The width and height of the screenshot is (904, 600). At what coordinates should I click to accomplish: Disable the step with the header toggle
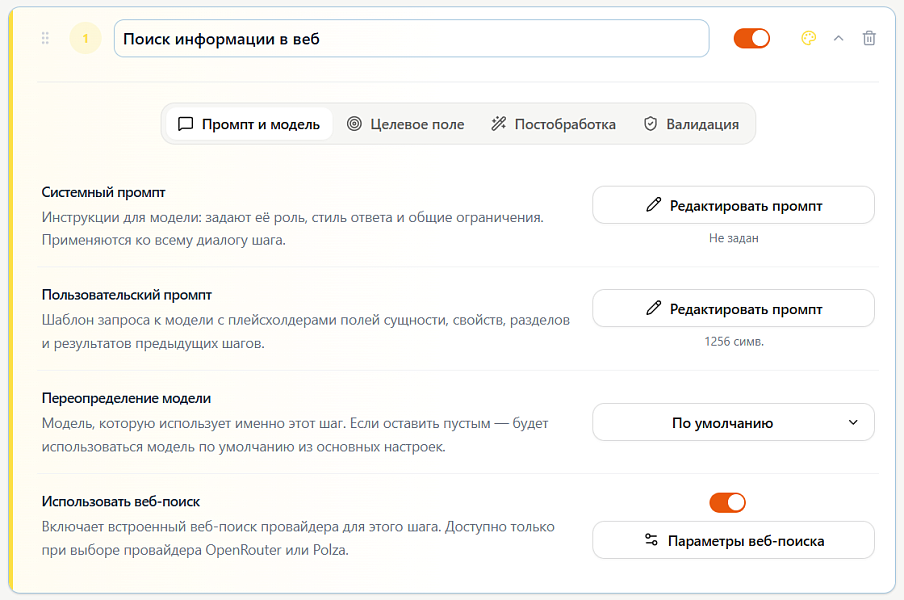(x=751, y=38)
